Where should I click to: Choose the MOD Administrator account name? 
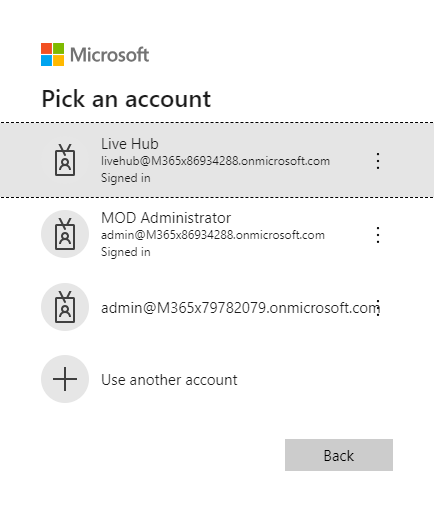tap(166, 218)
